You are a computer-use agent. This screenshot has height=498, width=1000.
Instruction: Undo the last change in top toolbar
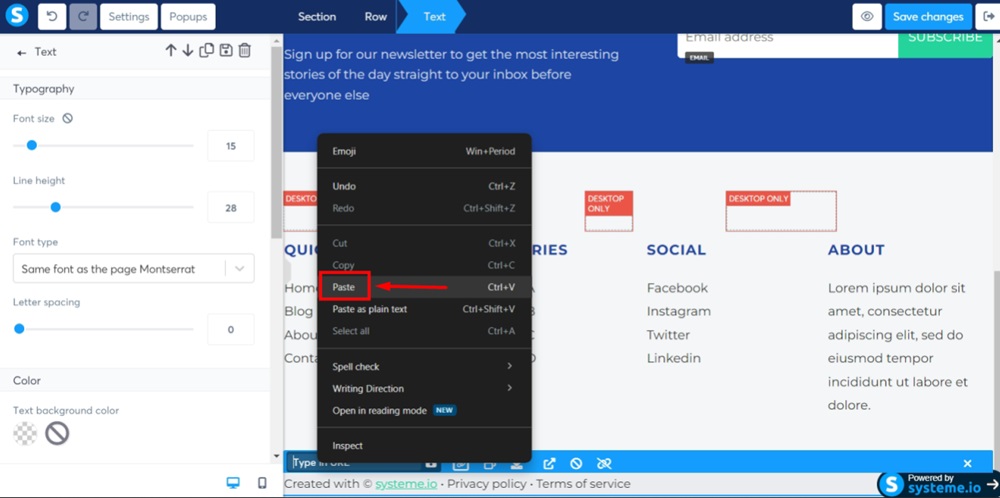(52, 17)
